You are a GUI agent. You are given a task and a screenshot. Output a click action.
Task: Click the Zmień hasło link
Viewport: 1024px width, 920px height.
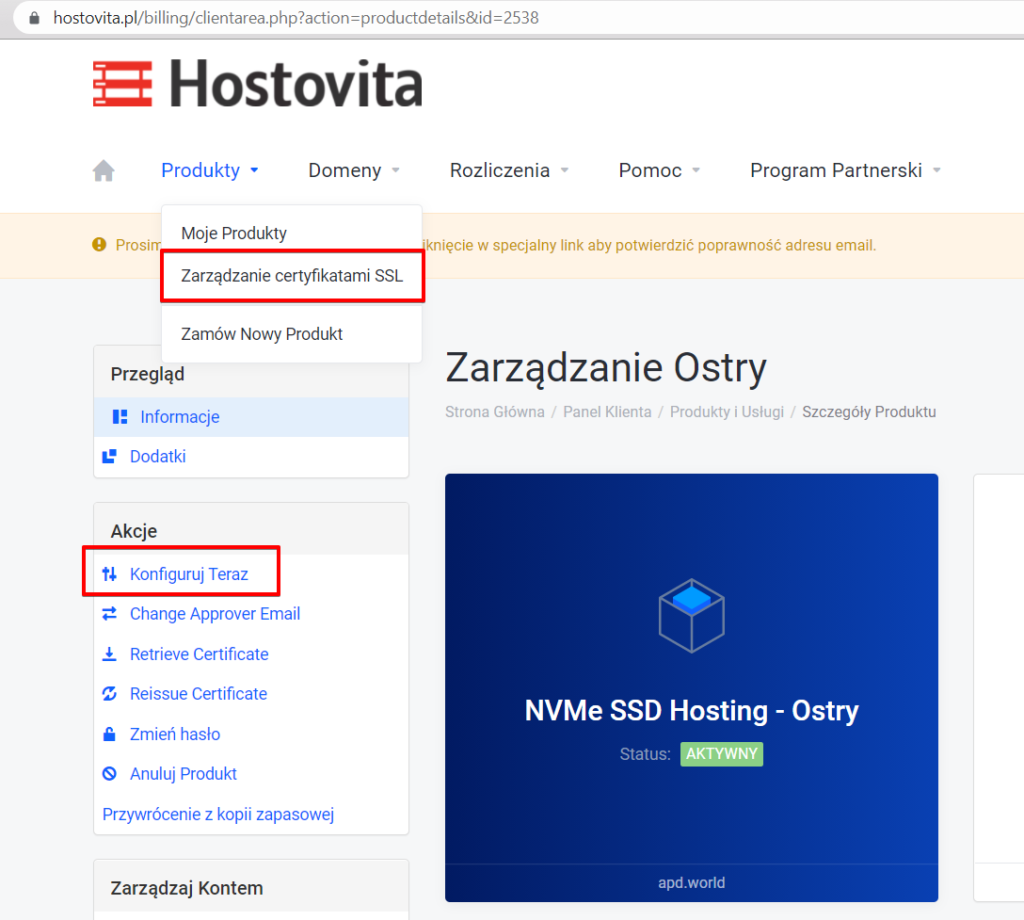coord(175,734)
